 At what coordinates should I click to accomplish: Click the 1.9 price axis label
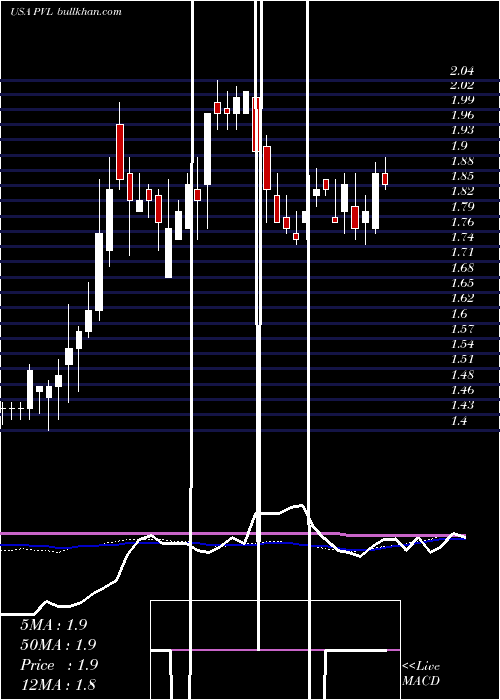(x=459, y=146)
